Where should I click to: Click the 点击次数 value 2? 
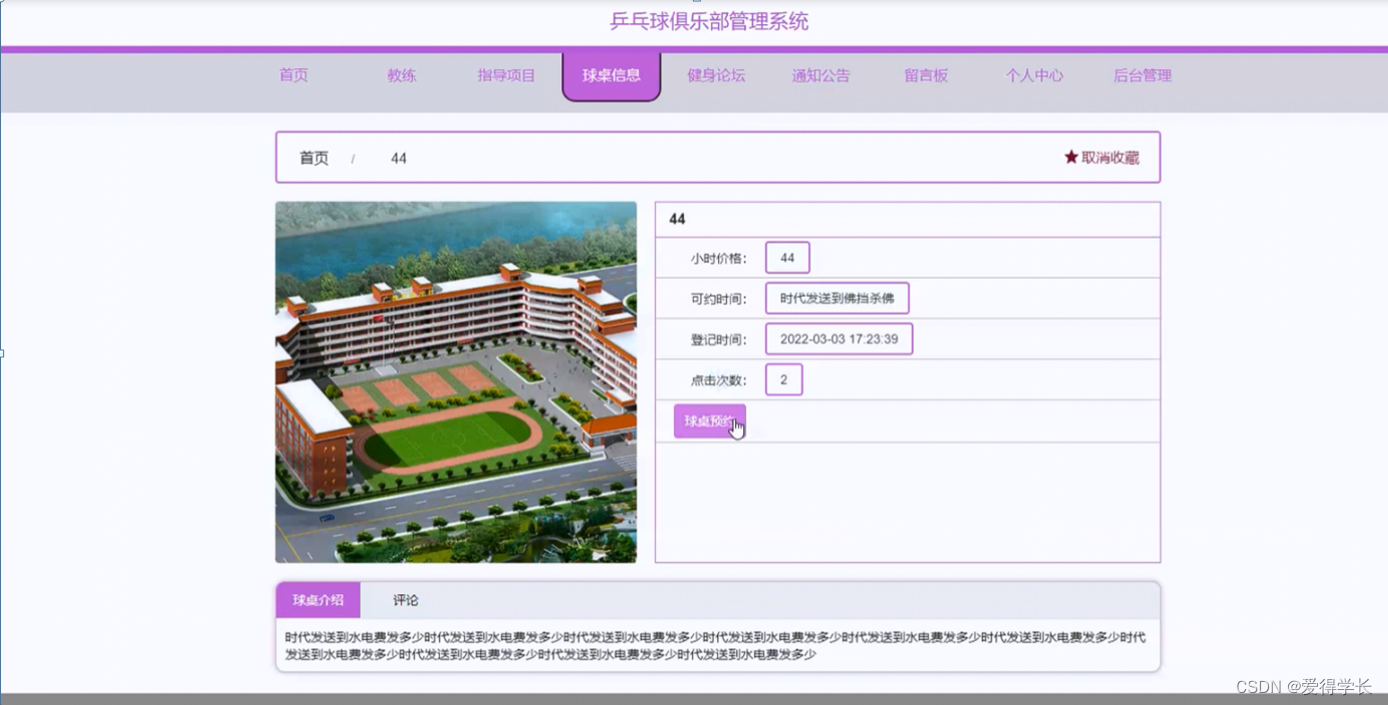click(x=784, y=380)
